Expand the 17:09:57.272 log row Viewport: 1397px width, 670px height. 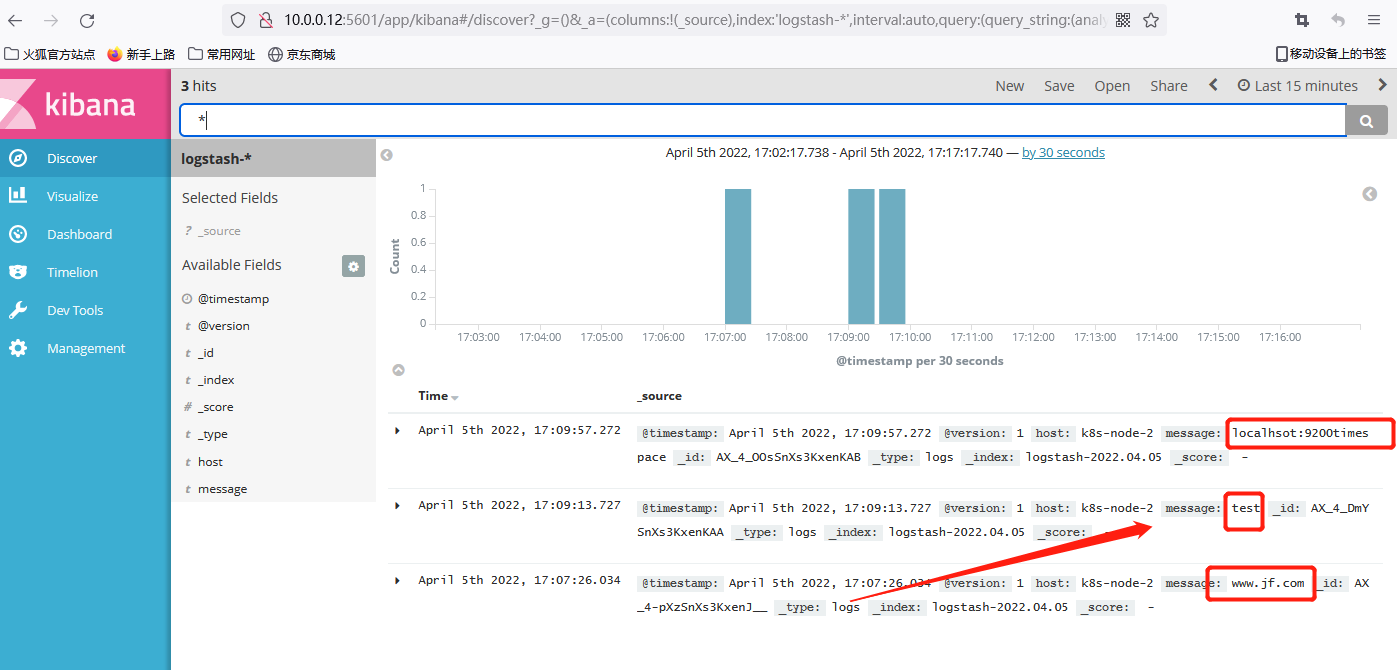coord(397,431)
